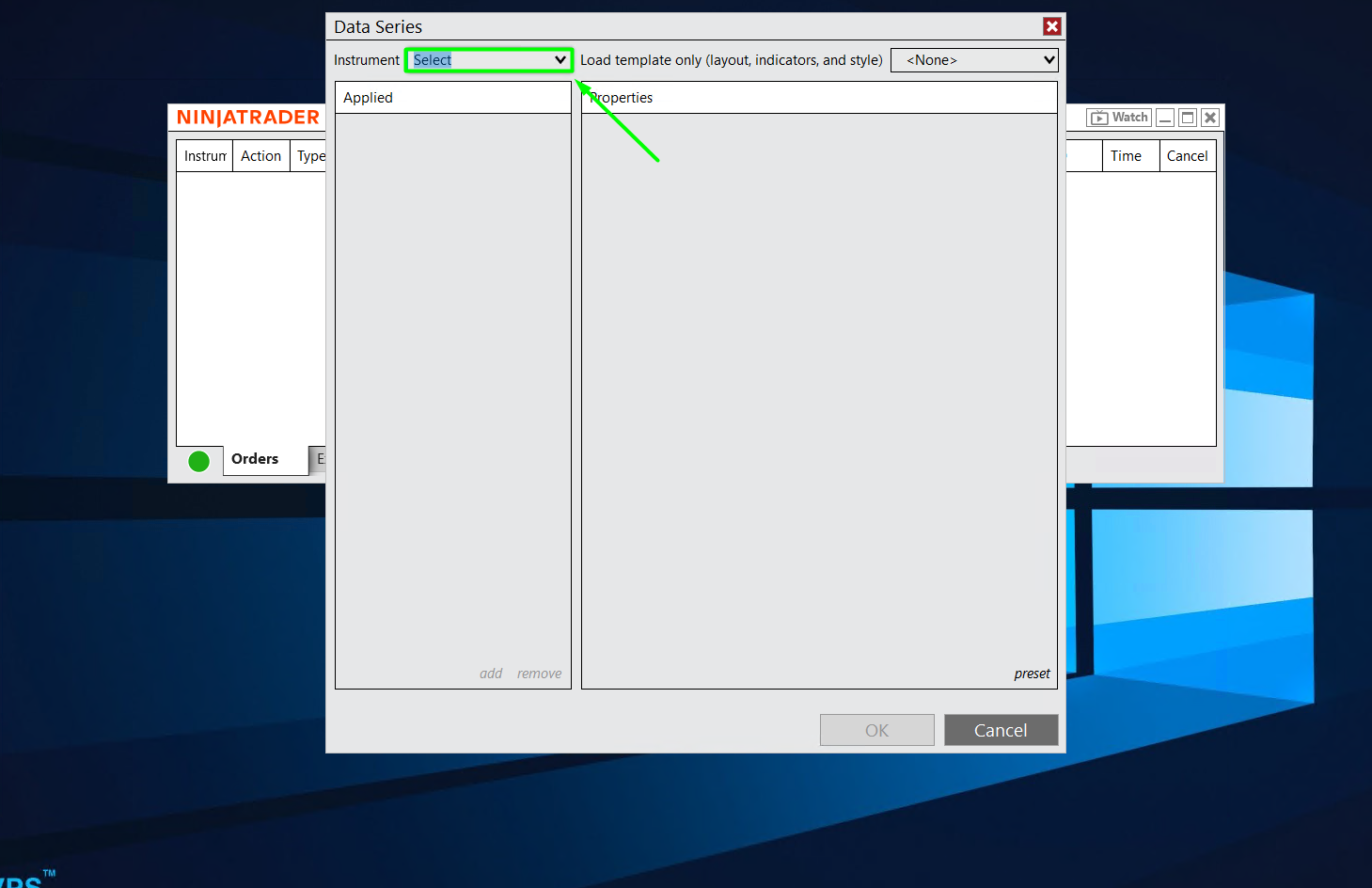Minimize the NinjaTrader Control Center window

point(1165,118)
